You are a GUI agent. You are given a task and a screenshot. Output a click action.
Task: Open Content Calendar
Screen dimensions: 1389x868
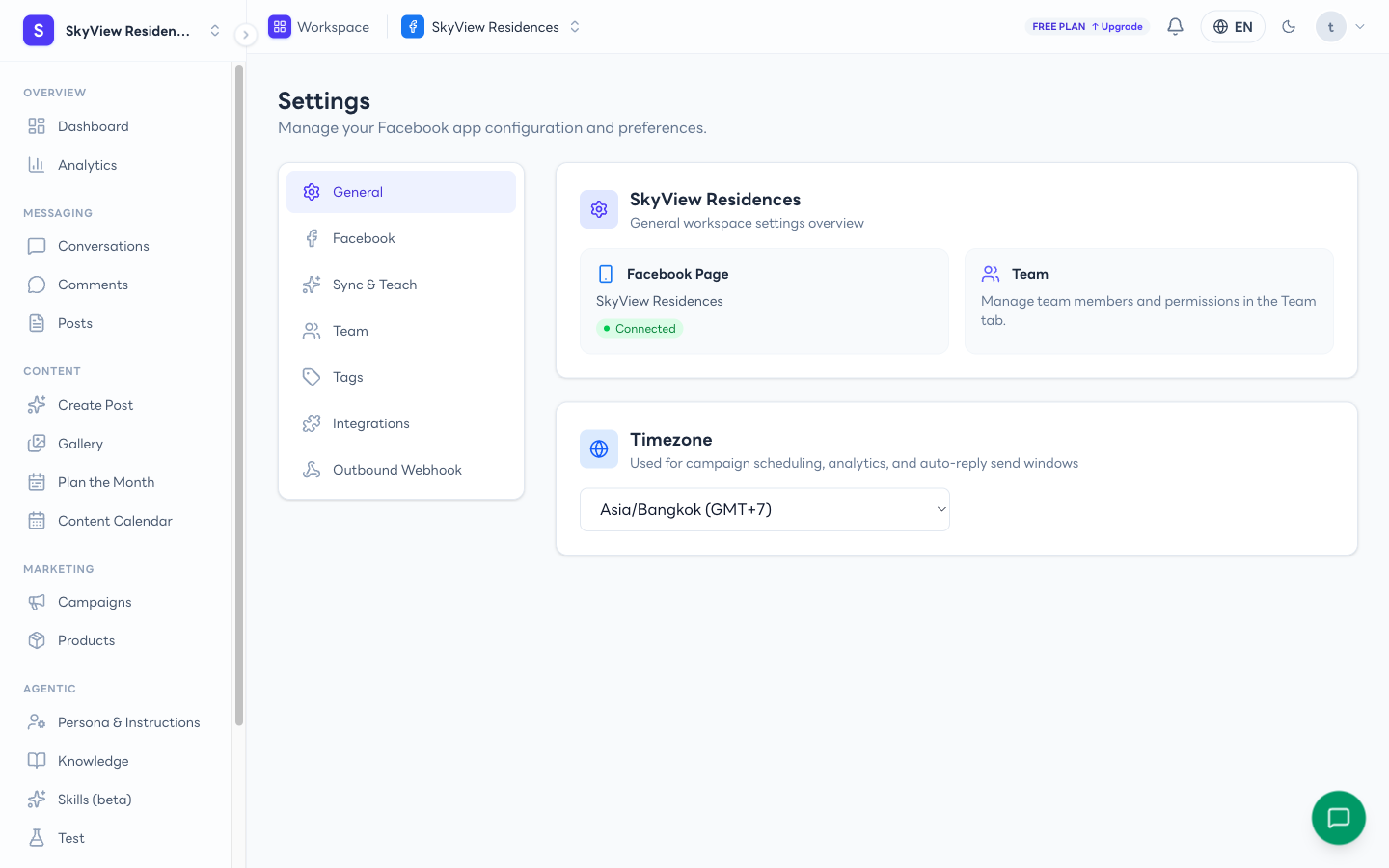pyautogui.click(x=116, y=521)
